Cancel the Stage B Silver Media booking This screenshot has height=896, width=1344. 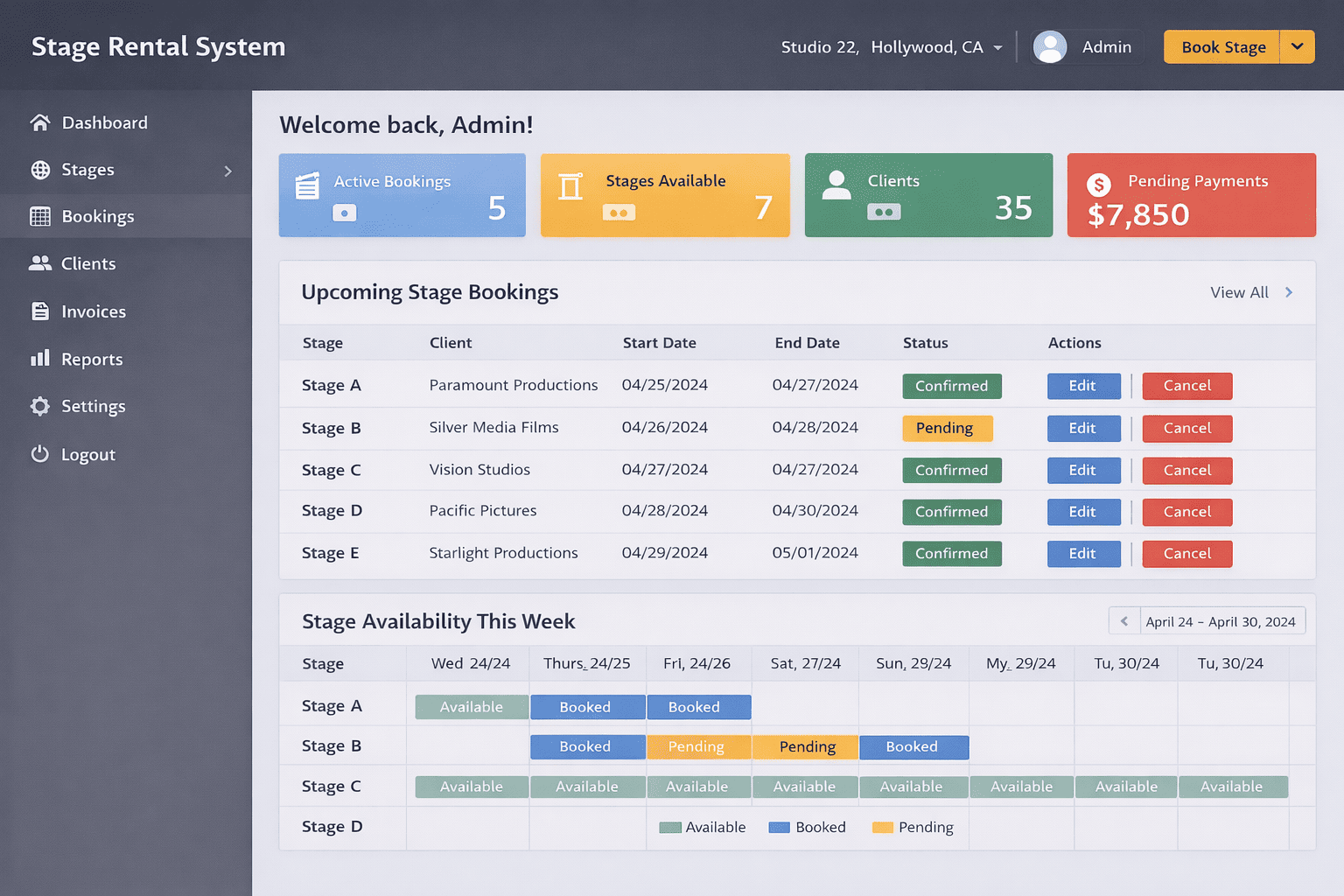click(x=1186, y=429)
